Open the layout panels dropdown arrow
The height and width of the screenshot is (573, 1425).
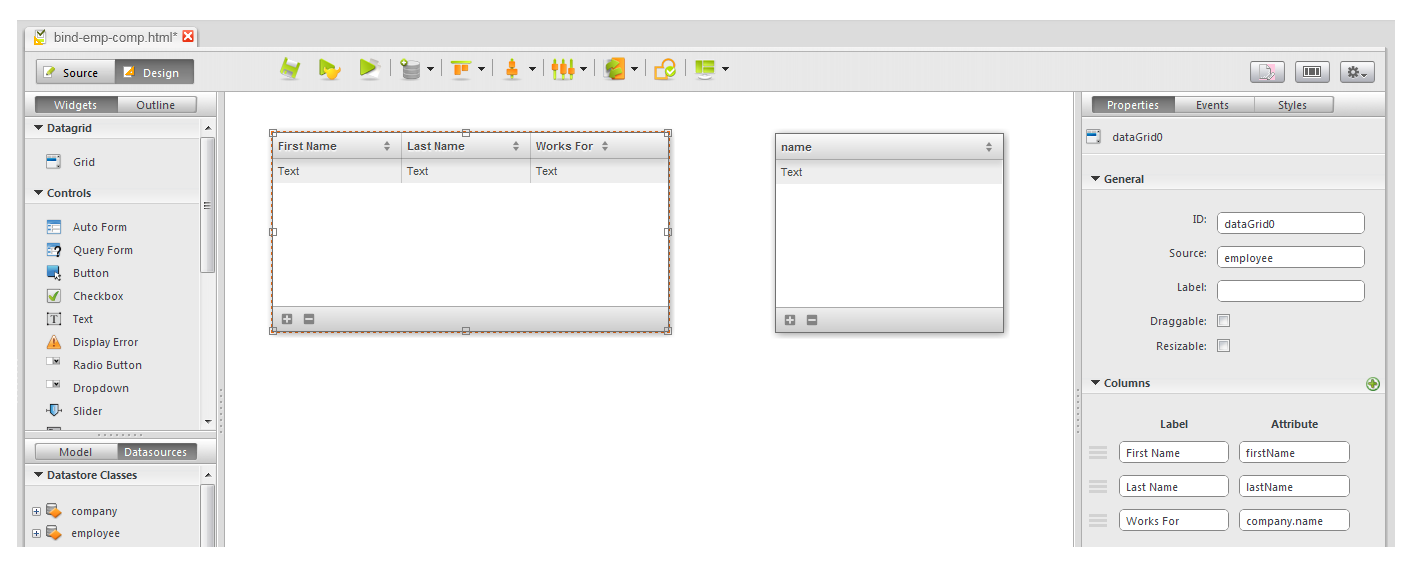click(725, 70)
